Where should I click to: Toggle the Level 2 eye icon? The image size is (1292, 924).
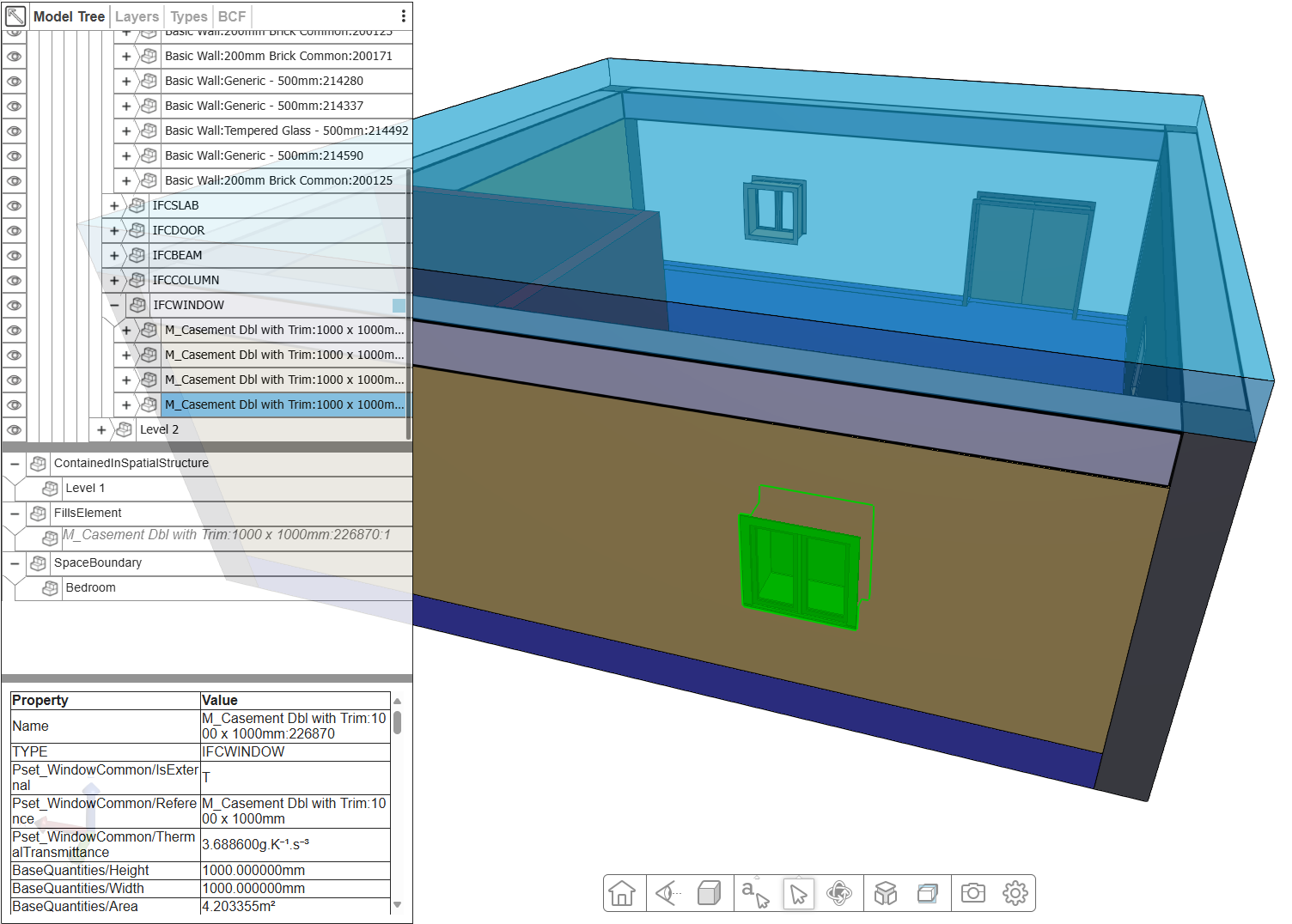(14, 430)
